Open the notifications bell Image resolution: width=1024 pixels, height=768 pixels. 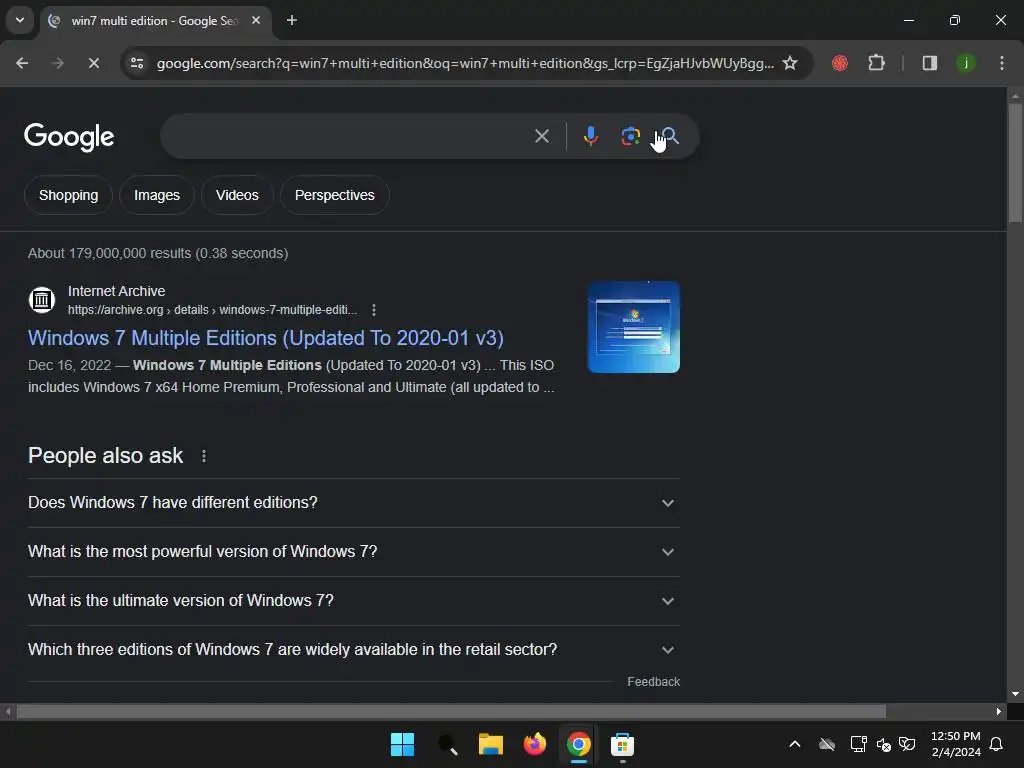click(997, 744)
